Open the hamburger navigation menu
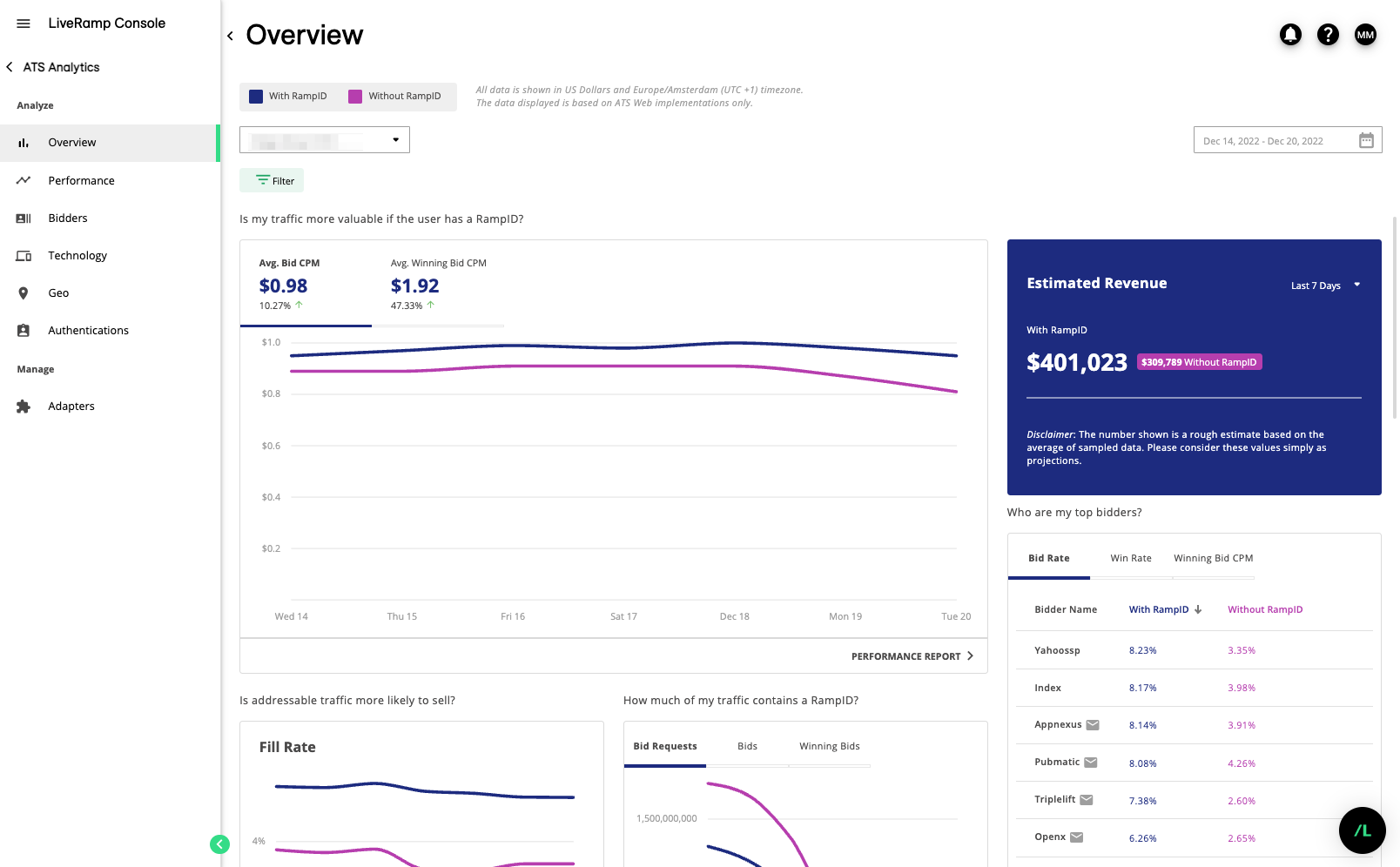Screen dimensions: 1400x867 [x=24, y=24]
